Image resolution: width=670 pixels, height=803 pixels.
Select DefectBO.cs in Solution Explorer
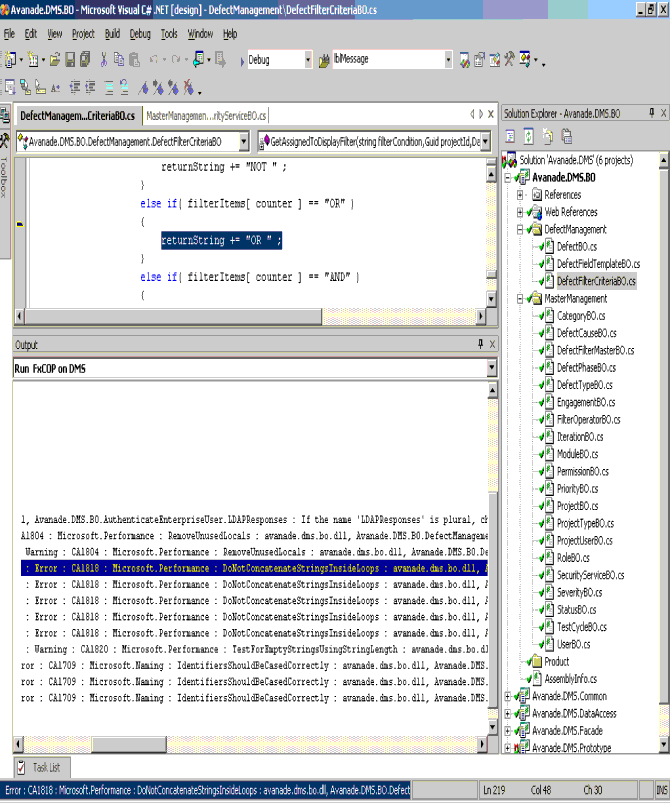point(577,247)
